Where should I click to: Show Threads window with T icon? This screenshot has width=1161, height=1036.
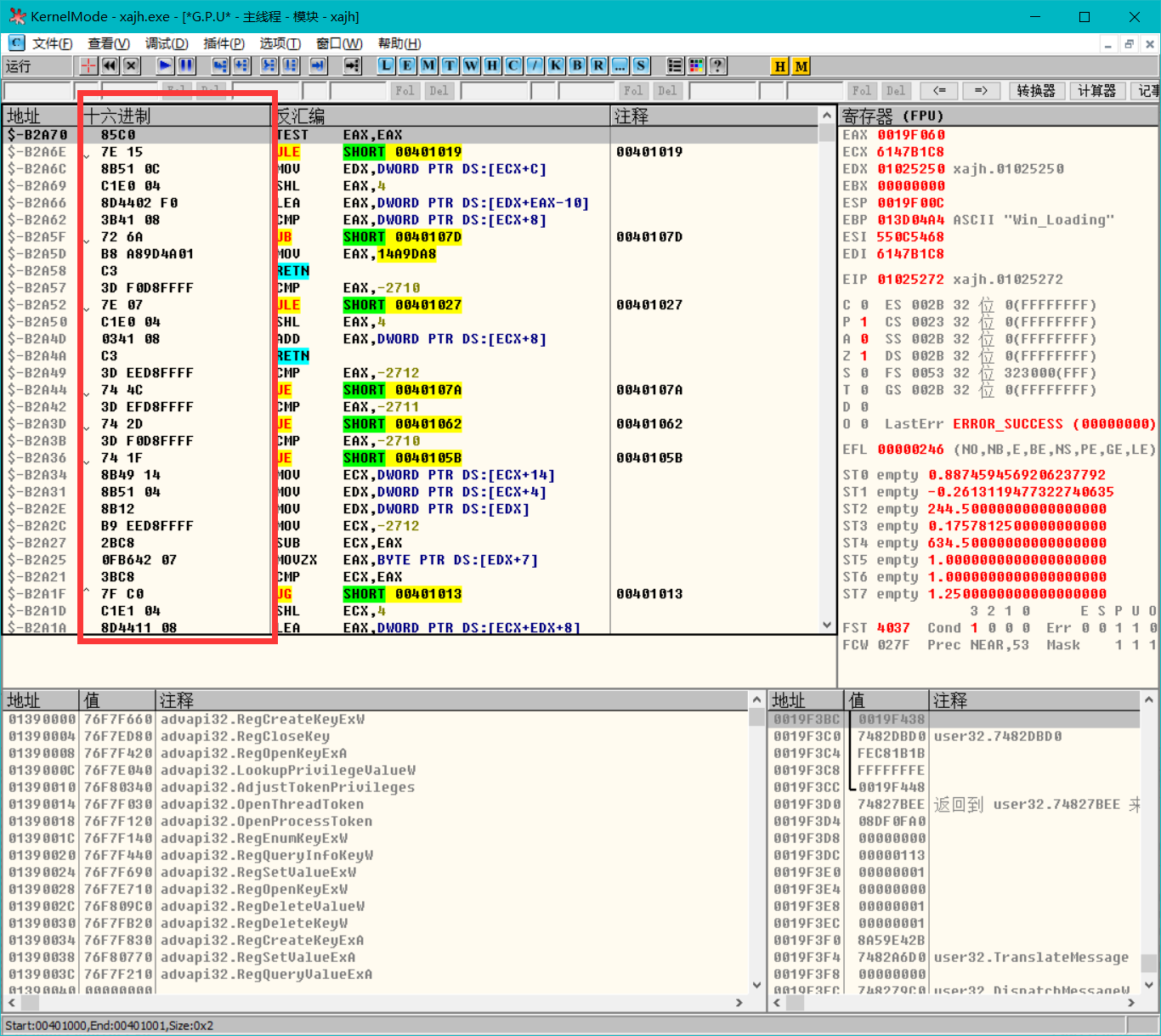(450, 65)
